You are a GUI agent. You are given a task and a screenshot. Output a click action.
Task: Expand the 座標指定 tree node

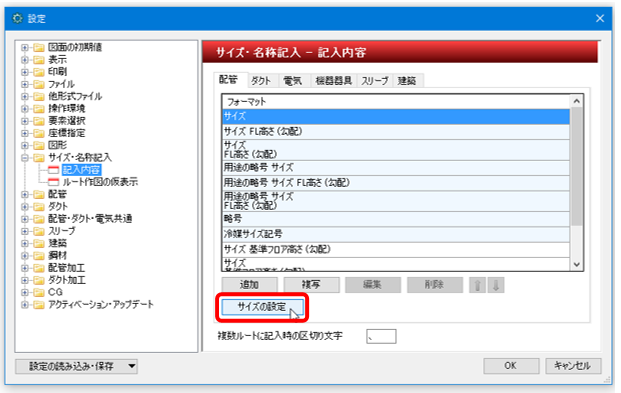pyautogui.click(x=25, y=133)
